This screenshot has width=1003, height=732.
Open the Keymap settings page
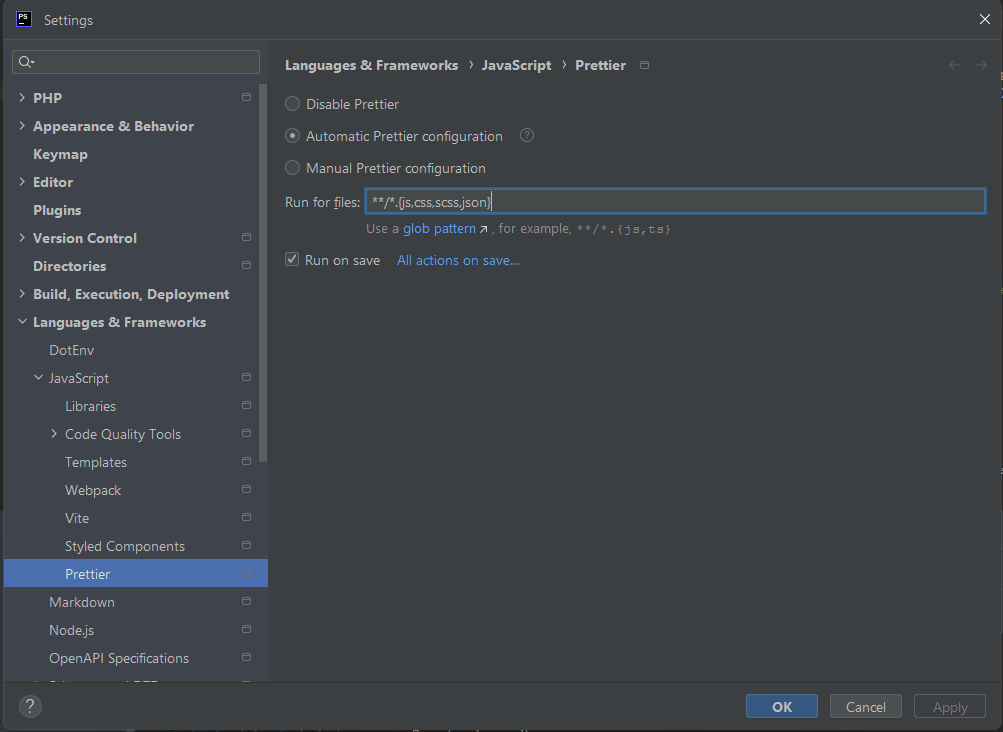tap(60, 154)
